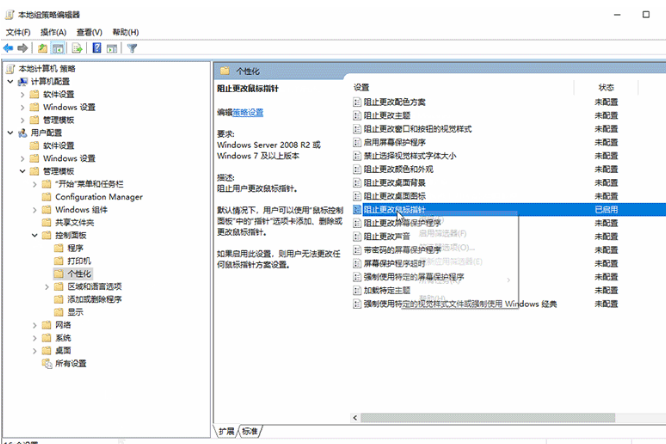This screenshot has height=444, width=666.
Task: Select the 阻止更改声音 policy
Action: pyautogui.click(x=387, y=237)
